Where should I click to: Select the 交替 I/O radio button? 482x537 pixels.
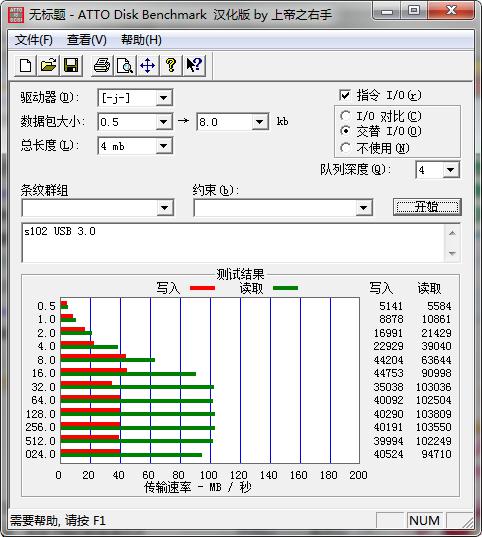(346, 131)
